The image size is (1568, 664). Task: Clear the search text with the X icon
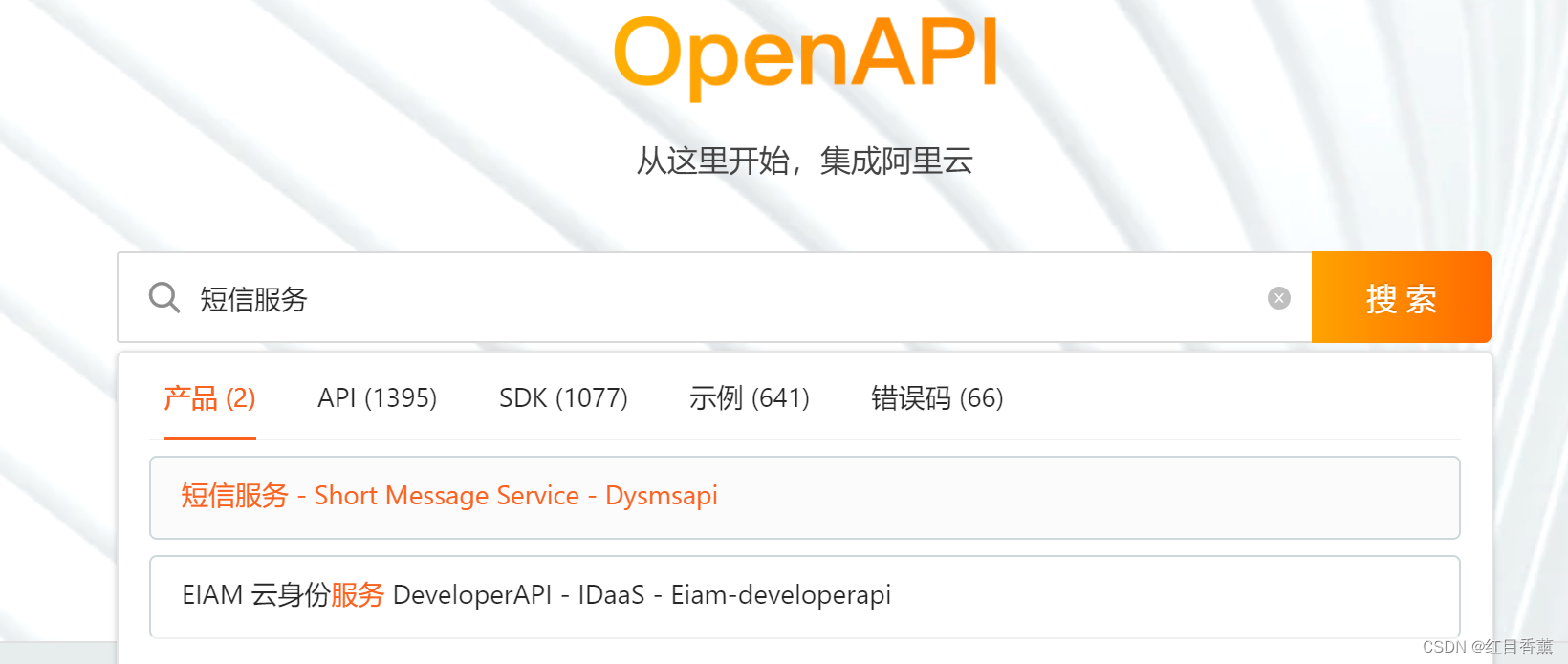(1279, 298)
